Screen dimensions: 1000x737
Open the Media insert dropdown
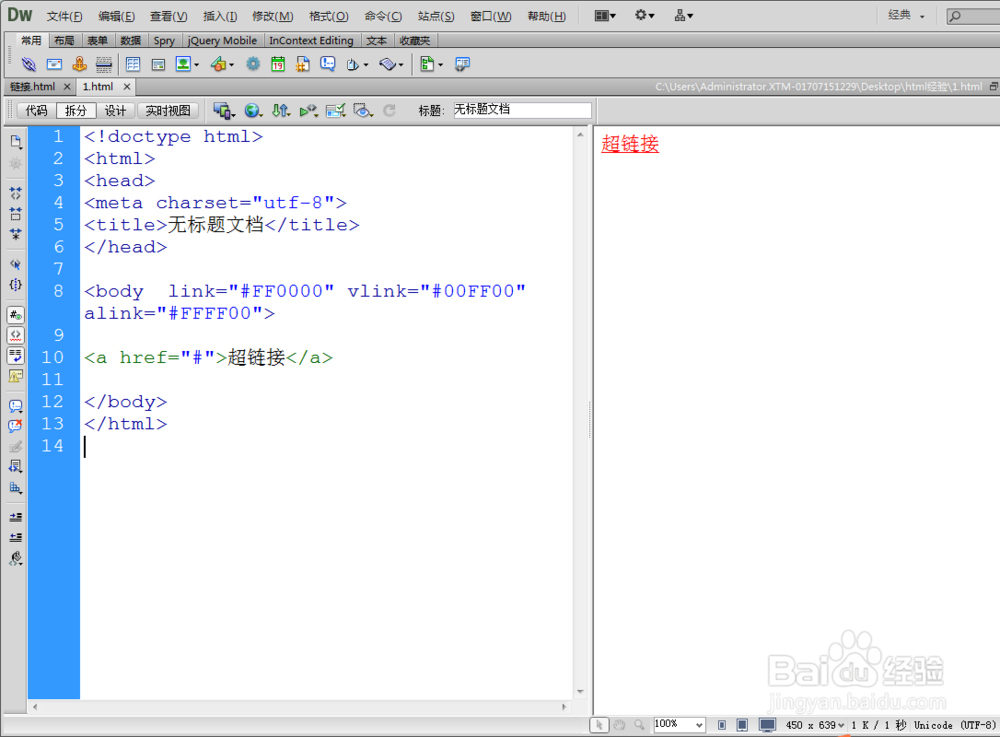point(222,64)
